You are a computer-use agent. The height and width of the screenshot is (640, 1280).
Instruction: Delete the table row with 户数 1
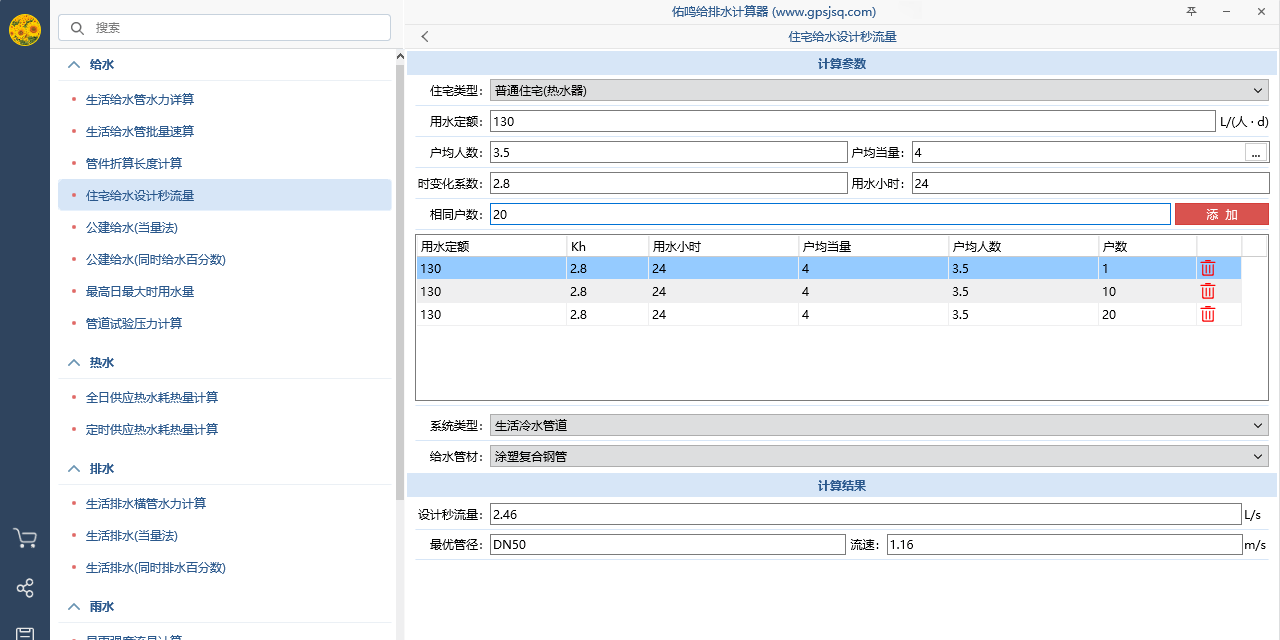coord(1208,268)
